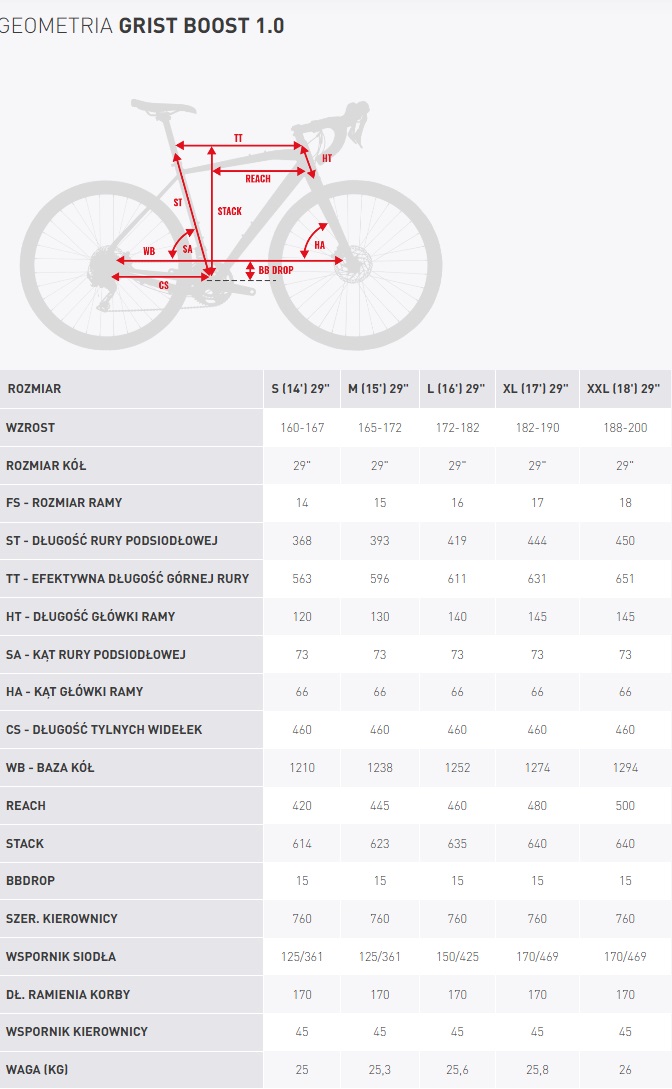Click the STACK label in the diagram
The image size is (672, 1089).
229,211
